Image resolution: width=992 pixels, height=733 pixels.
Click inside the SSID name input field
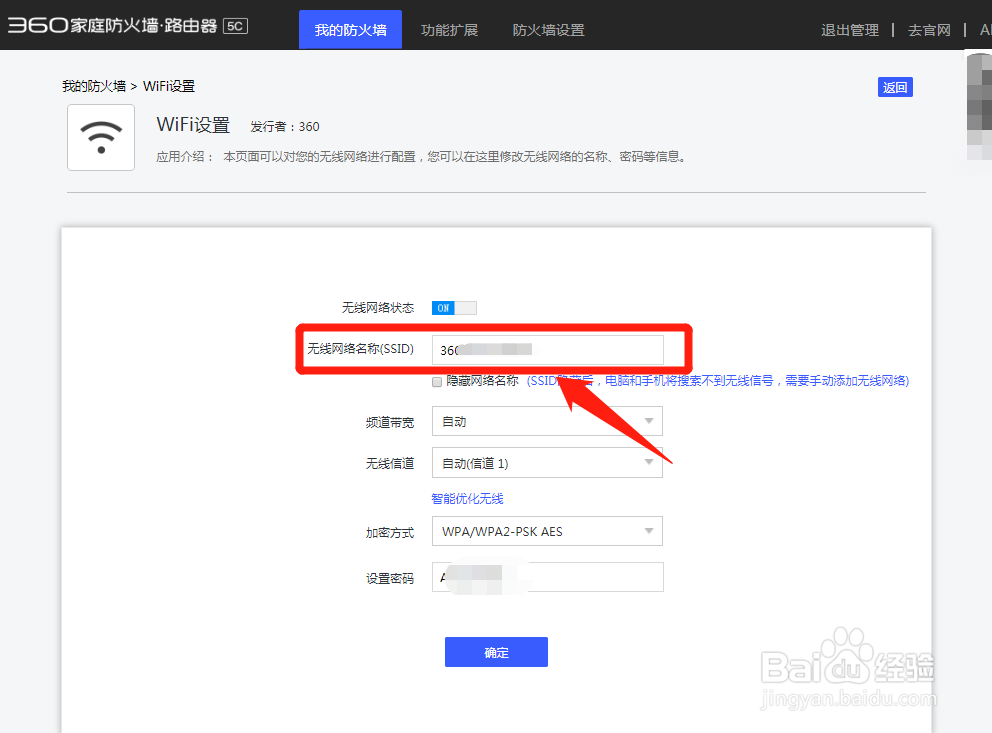547,350
